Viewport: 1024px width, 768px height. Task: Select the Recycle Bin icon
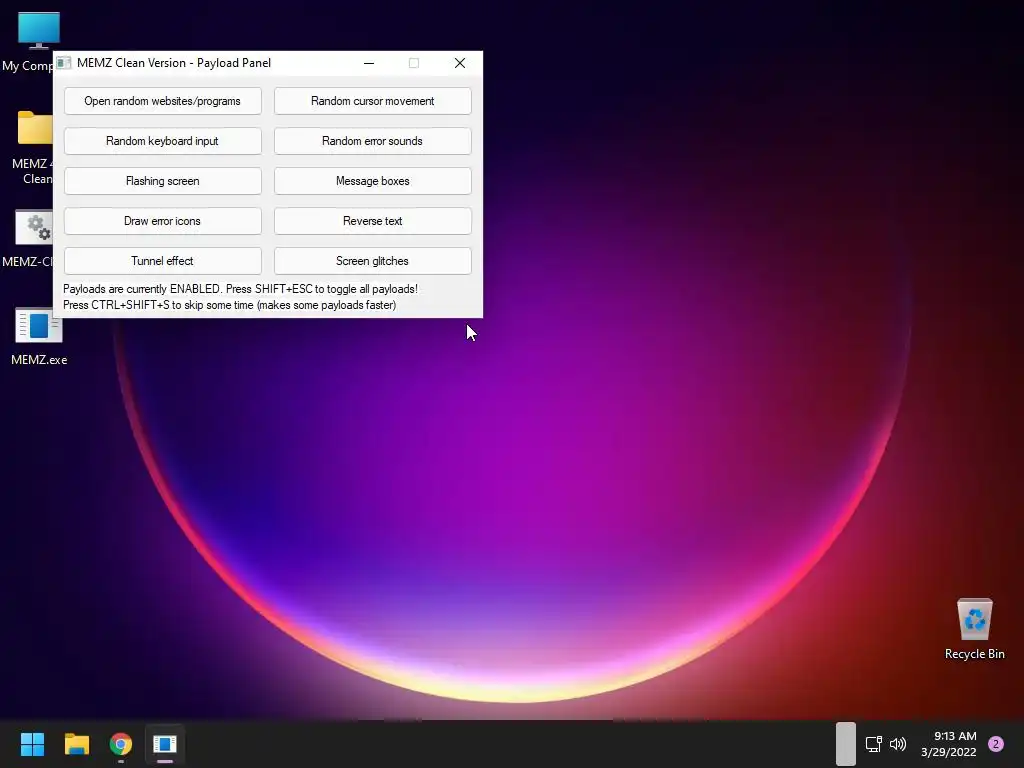(x=974, y=630)
